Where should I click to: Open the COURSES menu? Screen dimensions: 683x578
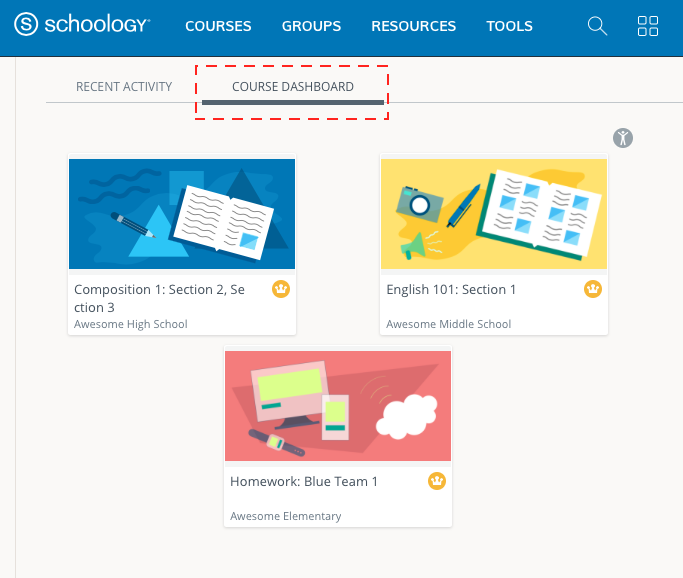point(218,26)
